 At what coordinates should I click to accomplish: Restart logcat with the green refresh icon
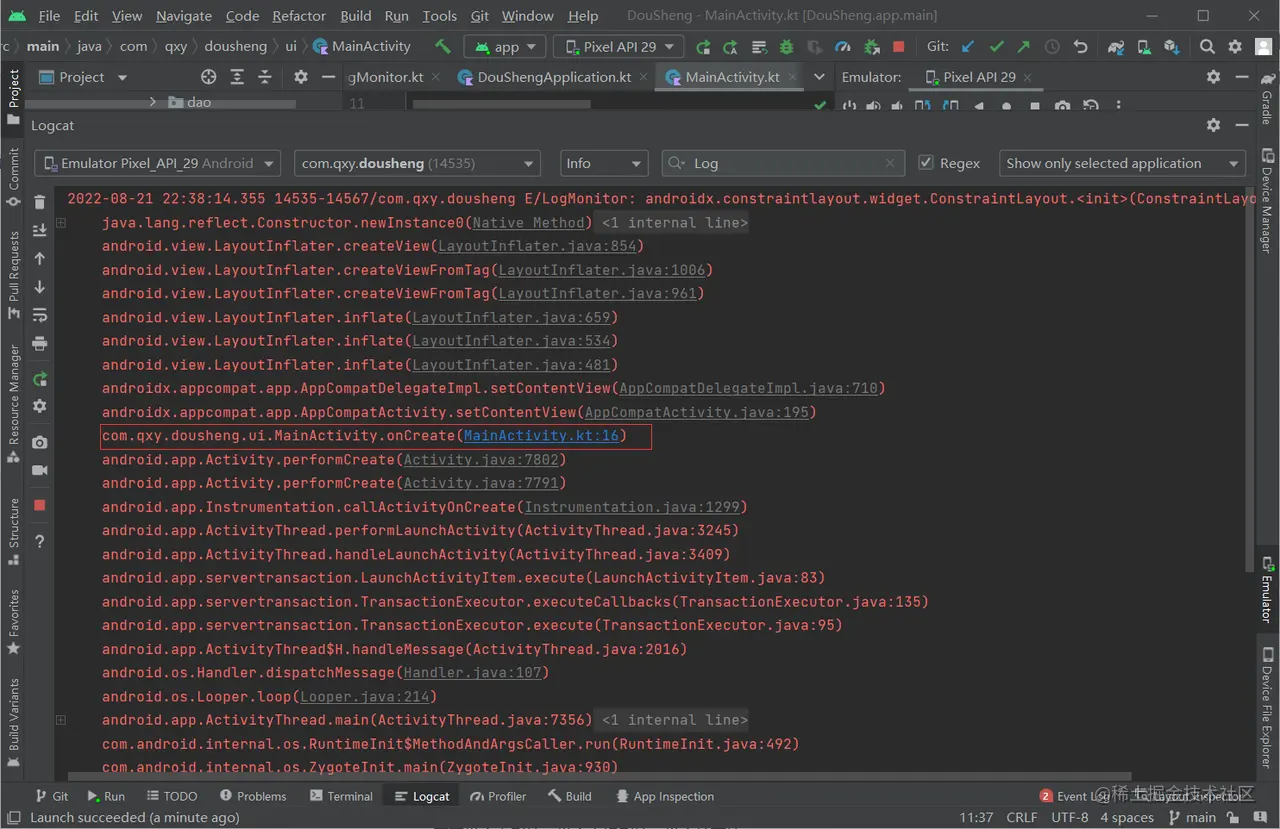[40, 379]
